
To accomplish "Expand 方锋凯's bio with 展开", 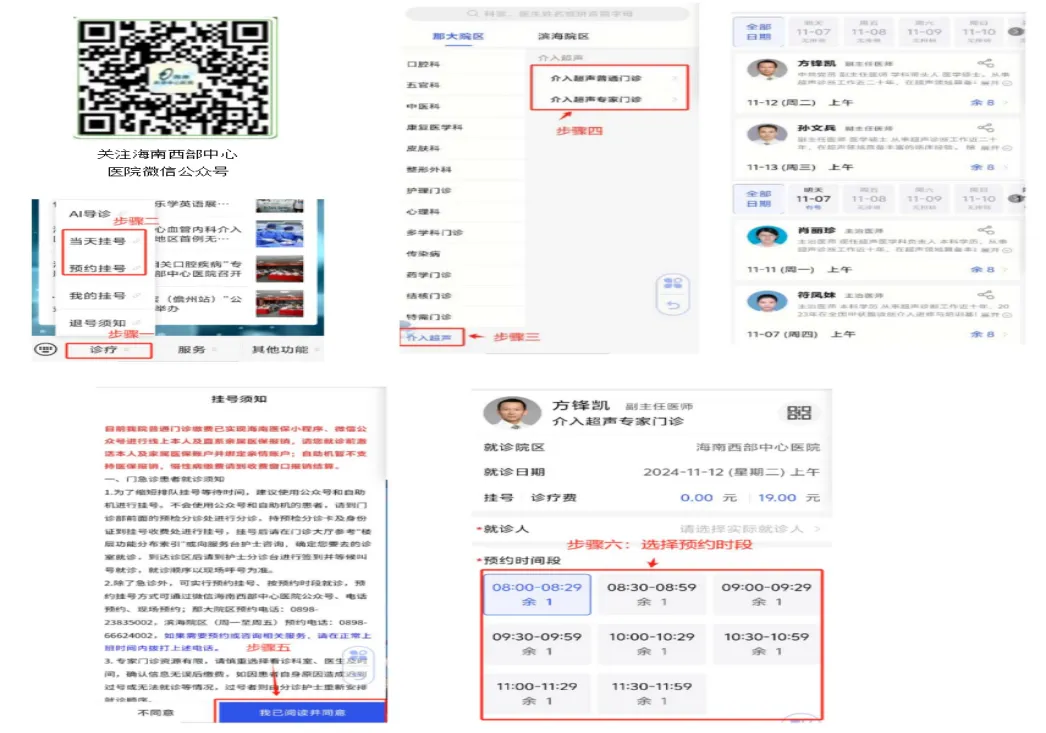I will 997,83.
